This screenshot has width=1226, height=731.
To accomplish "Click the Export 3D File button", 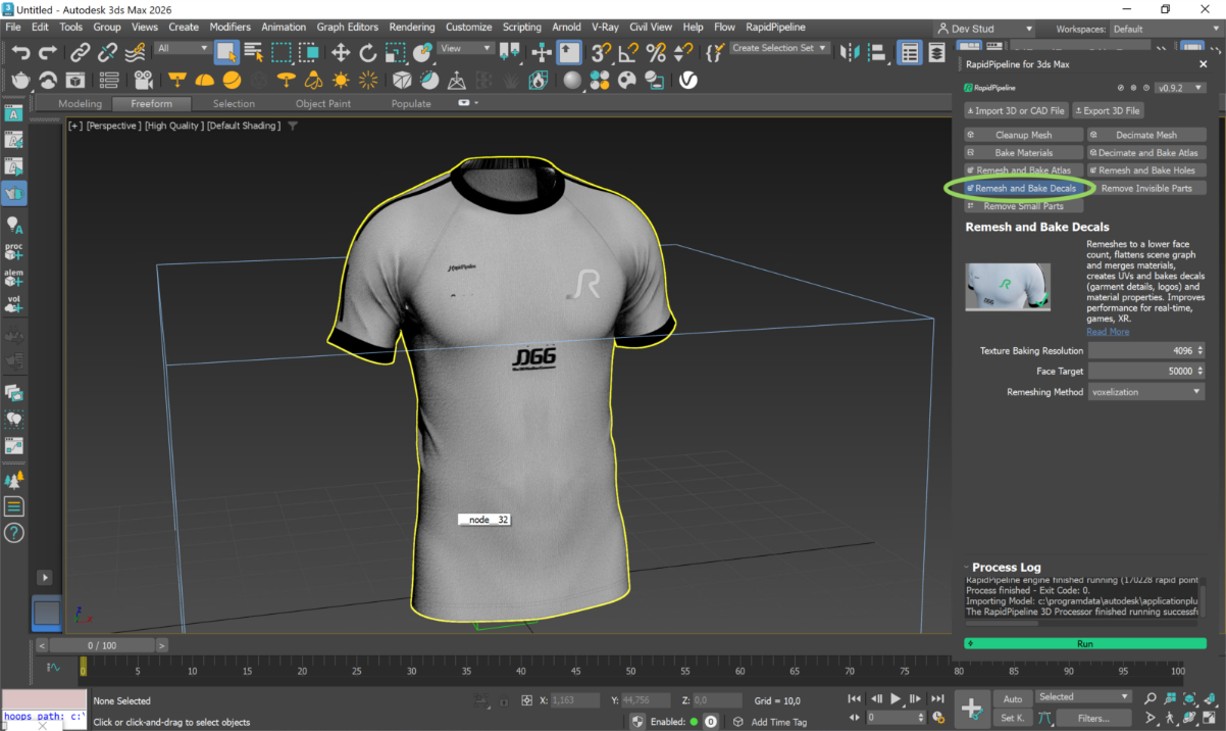I will coord(1108,111).
